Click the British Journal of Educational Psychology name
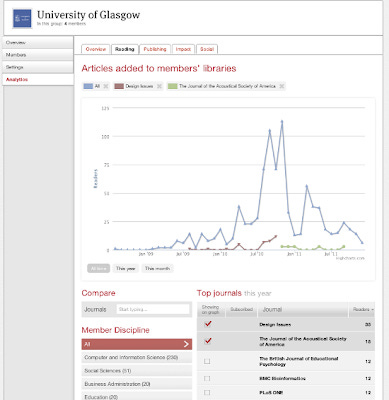 pyautogui.click(x=299, y=361)
